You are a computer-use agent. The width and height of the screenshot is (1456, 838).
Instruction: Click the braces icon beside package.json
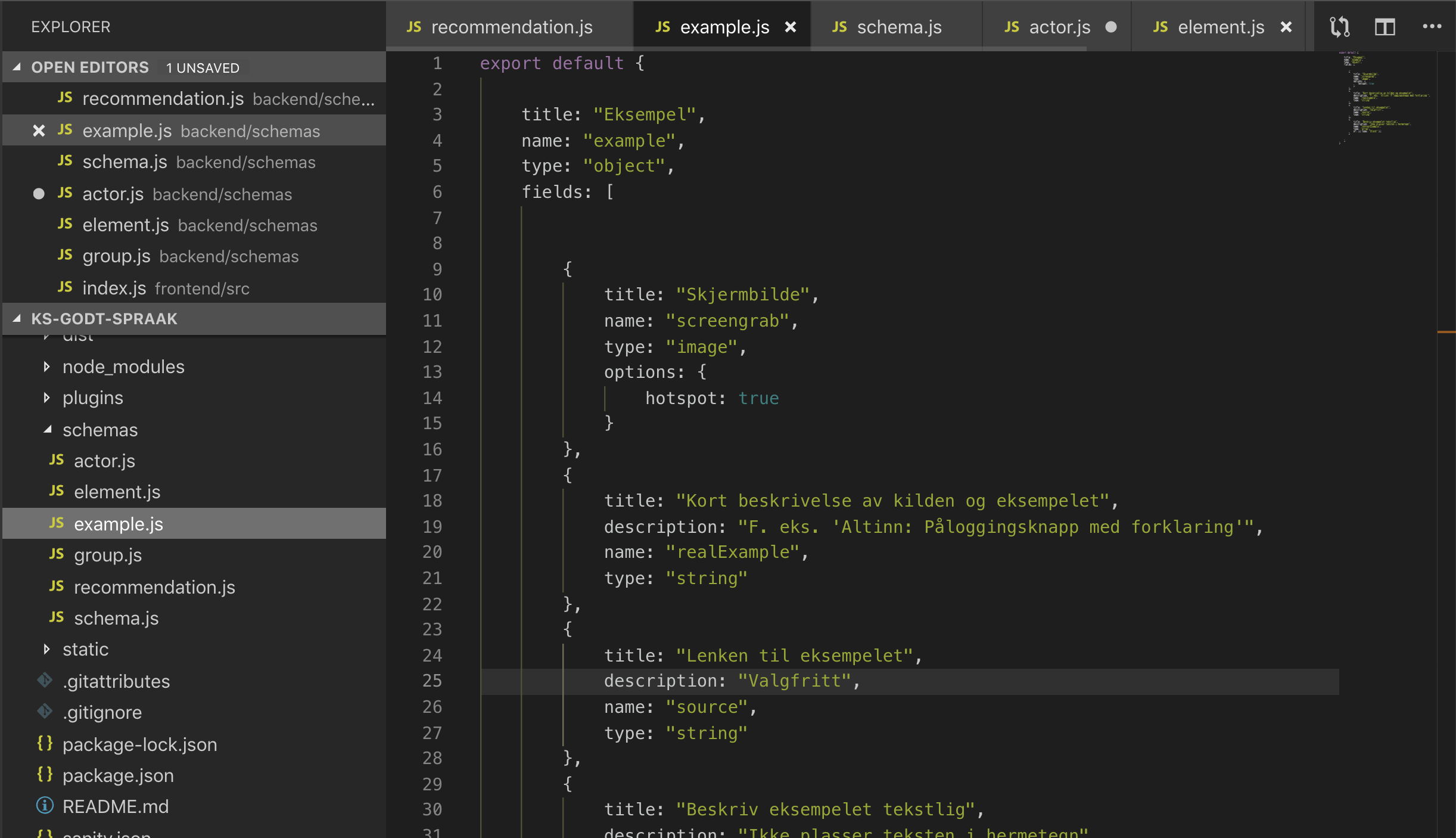point(45,775)
